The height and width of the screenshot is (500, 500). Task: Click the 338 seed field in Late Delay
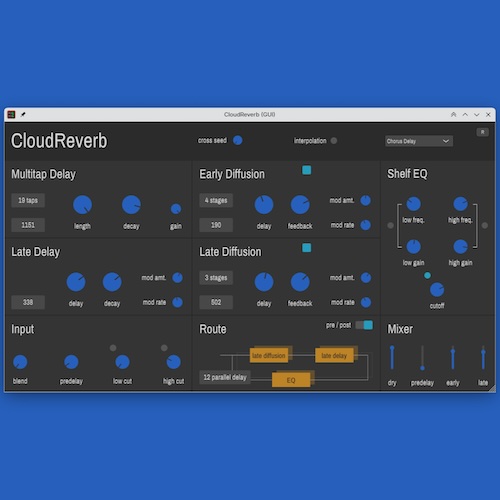tap(28, 302)
